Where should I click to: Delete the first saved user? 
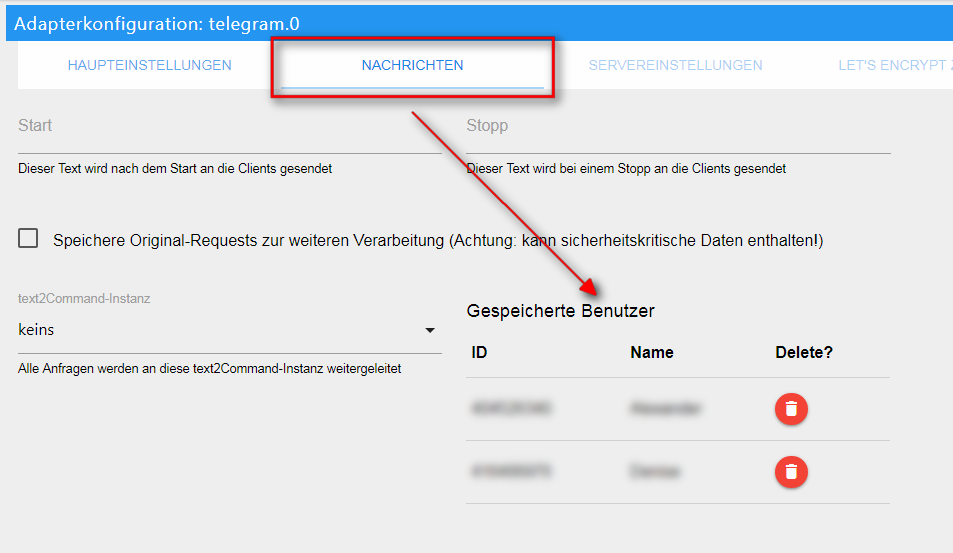point(791,409)
